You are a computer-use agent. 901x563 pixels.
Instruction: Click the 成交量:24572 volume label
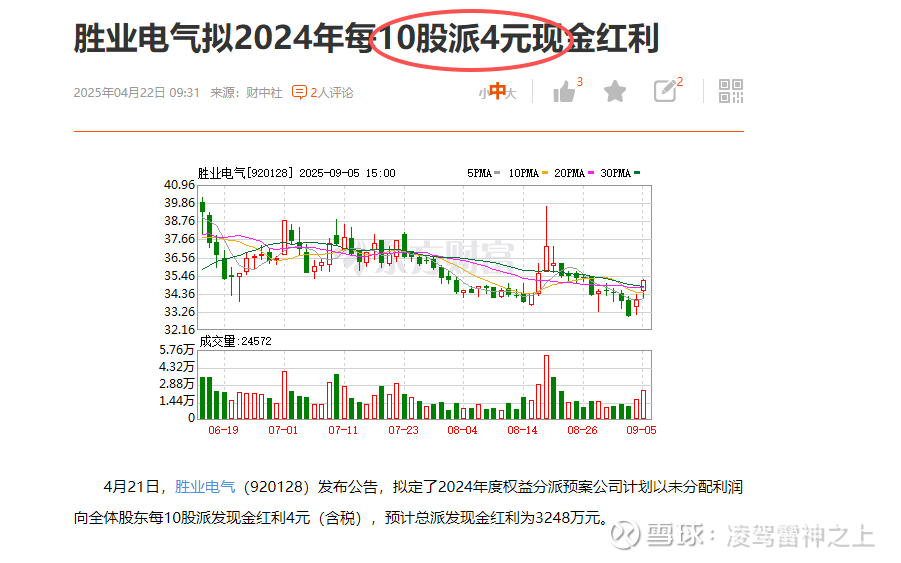tap(235, 341)
